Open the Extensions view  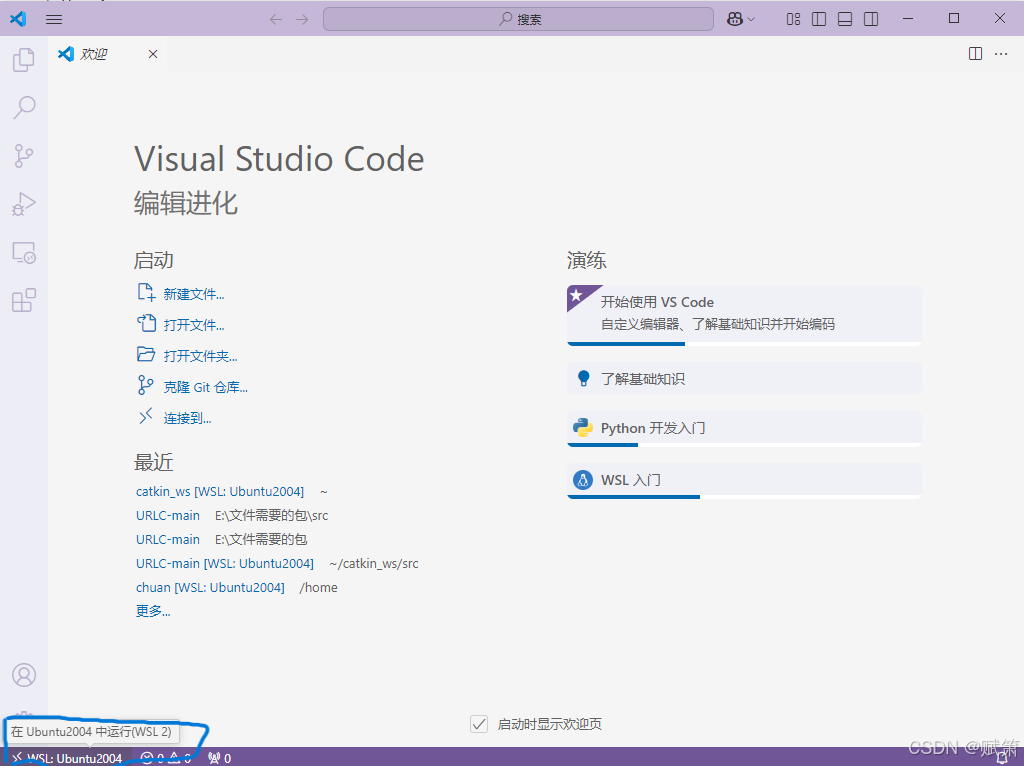tap(23, 300)
